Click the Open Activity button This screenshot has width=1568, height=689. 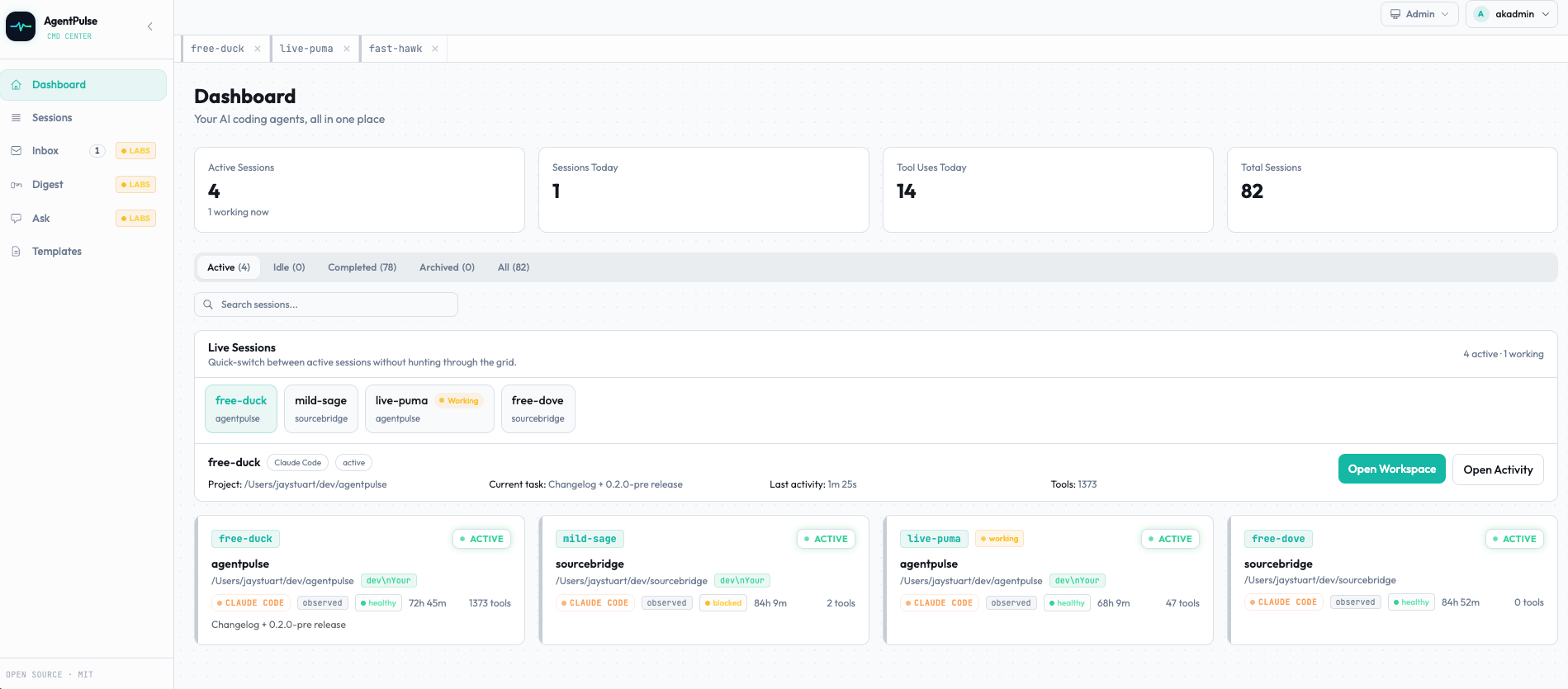click(x=1498, y=470)
